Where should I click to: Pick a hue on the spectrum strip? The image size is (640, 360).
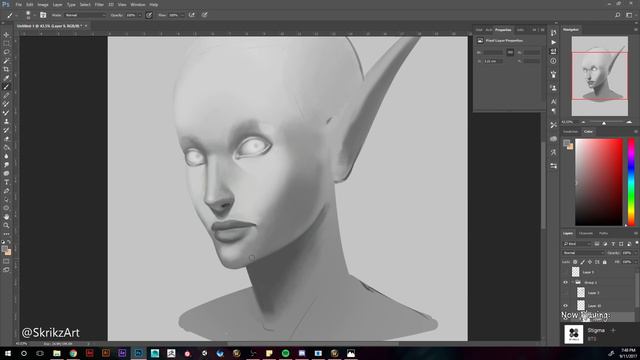pyautogui.click(x=631, y=182)
